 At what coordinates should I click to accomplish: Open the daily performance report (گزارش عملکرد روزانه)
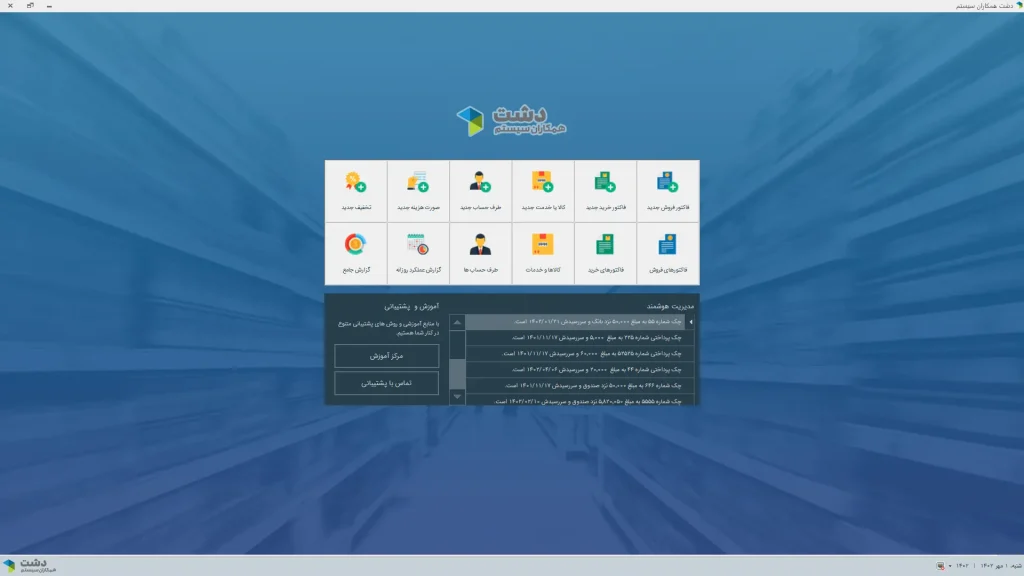[418, 253]
